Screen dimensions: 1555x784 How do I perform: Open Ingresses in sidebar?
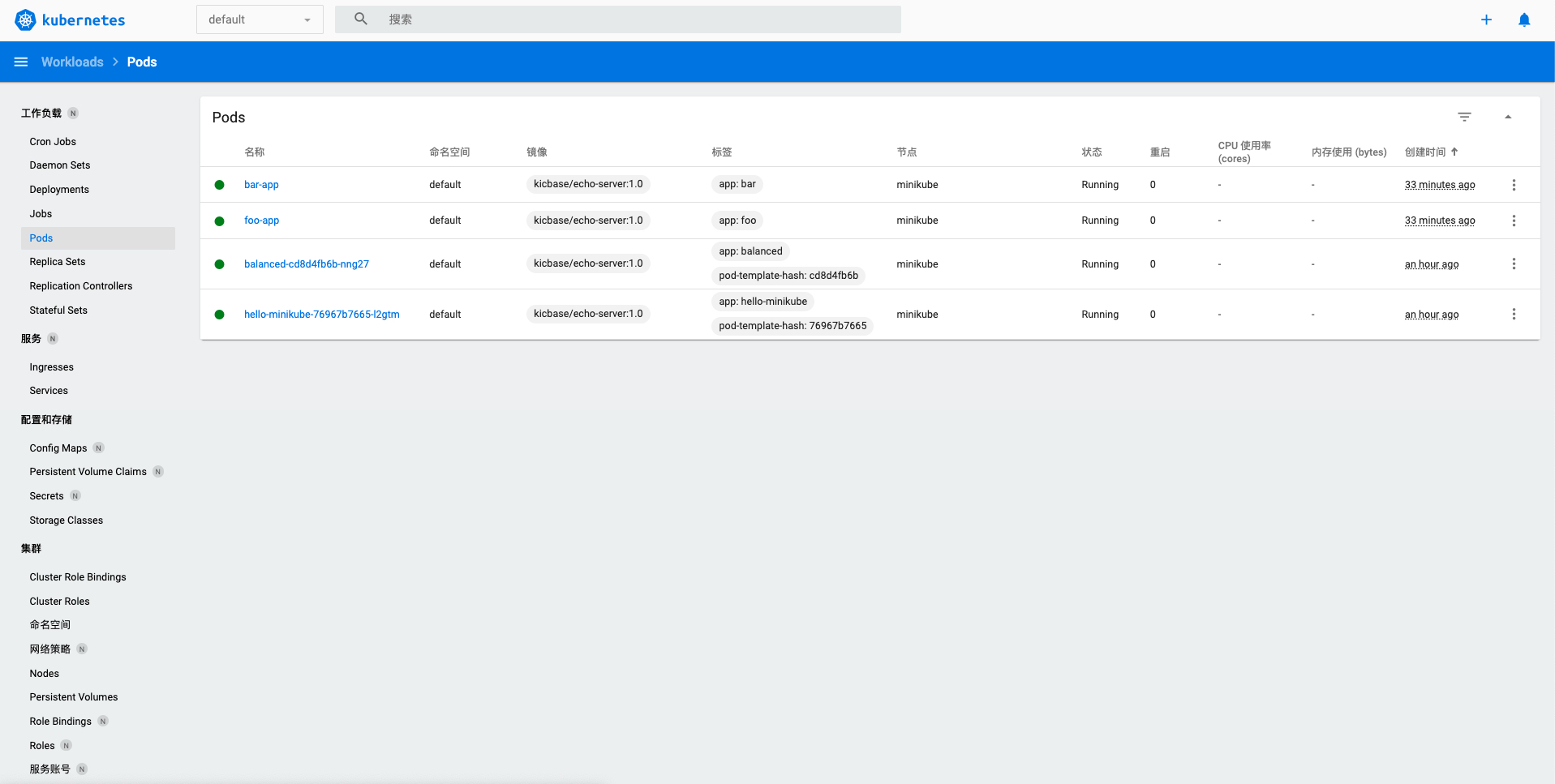click(x=52, y=367)
